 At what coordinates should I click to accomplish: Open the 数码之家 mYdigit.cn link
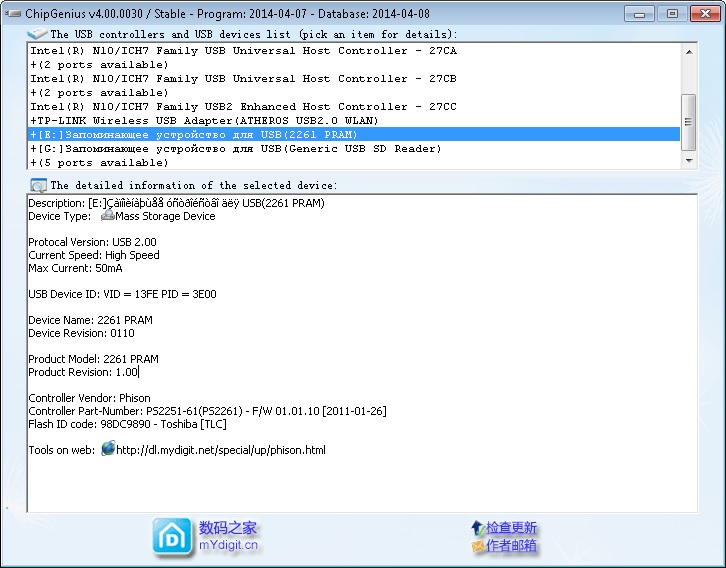tap(228, 536)
